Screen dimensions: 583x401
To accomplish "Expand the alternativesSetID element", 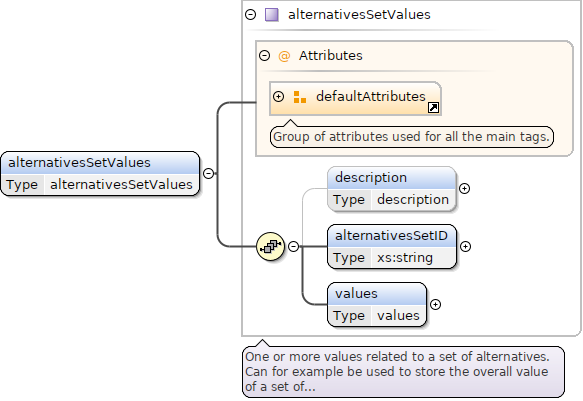I will [x=466, y=246].
